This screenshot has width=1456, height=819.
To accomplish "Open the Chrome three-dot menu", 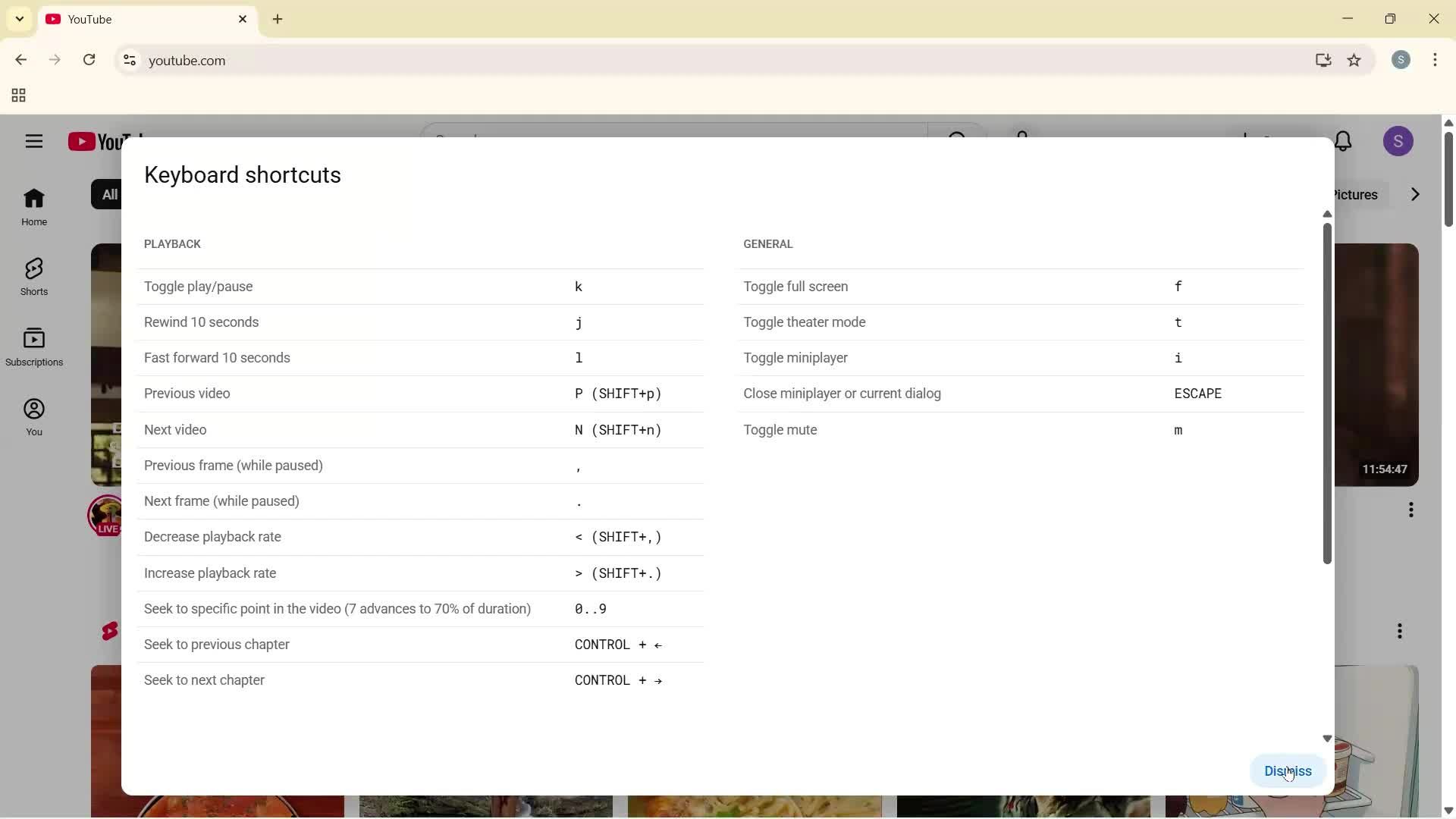I will point(1436,60).
